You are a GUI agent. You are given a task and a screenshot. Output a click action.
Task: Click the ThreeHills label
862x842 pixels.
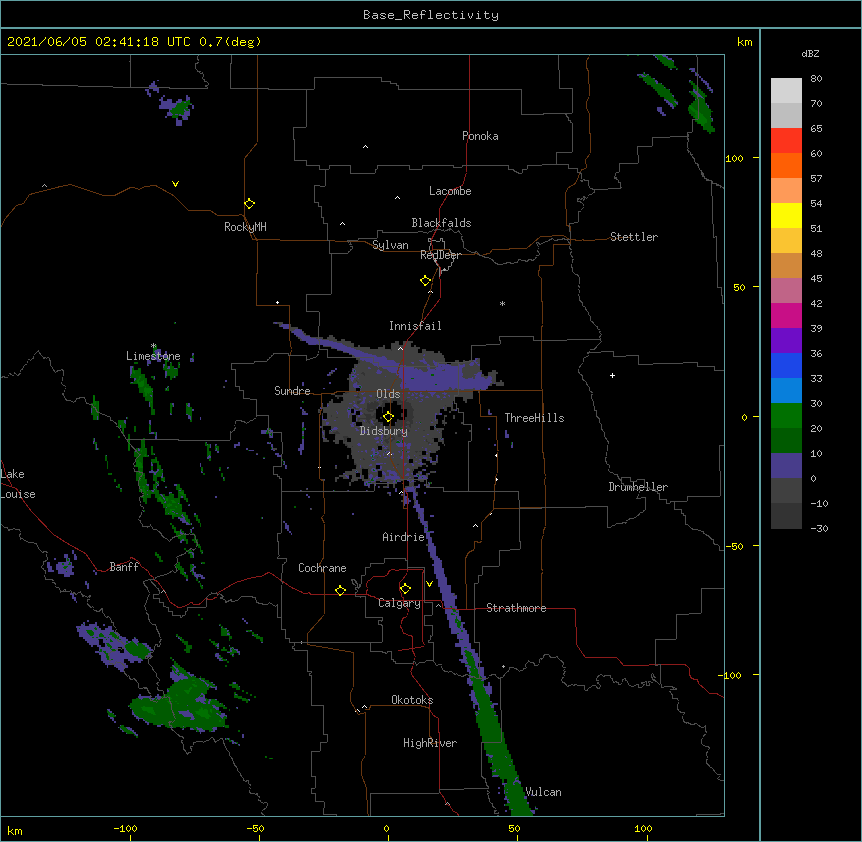point(534,418)
